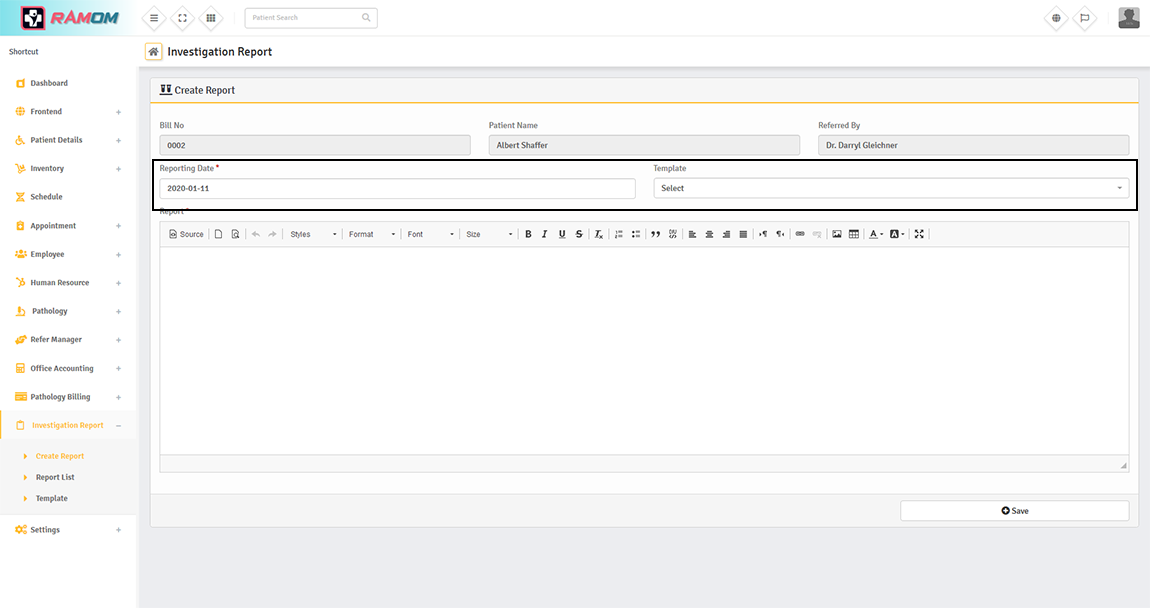Go to Dashboard in sidebar
This screenshot has height=608, width=1150.
click(x=49, y=83)
